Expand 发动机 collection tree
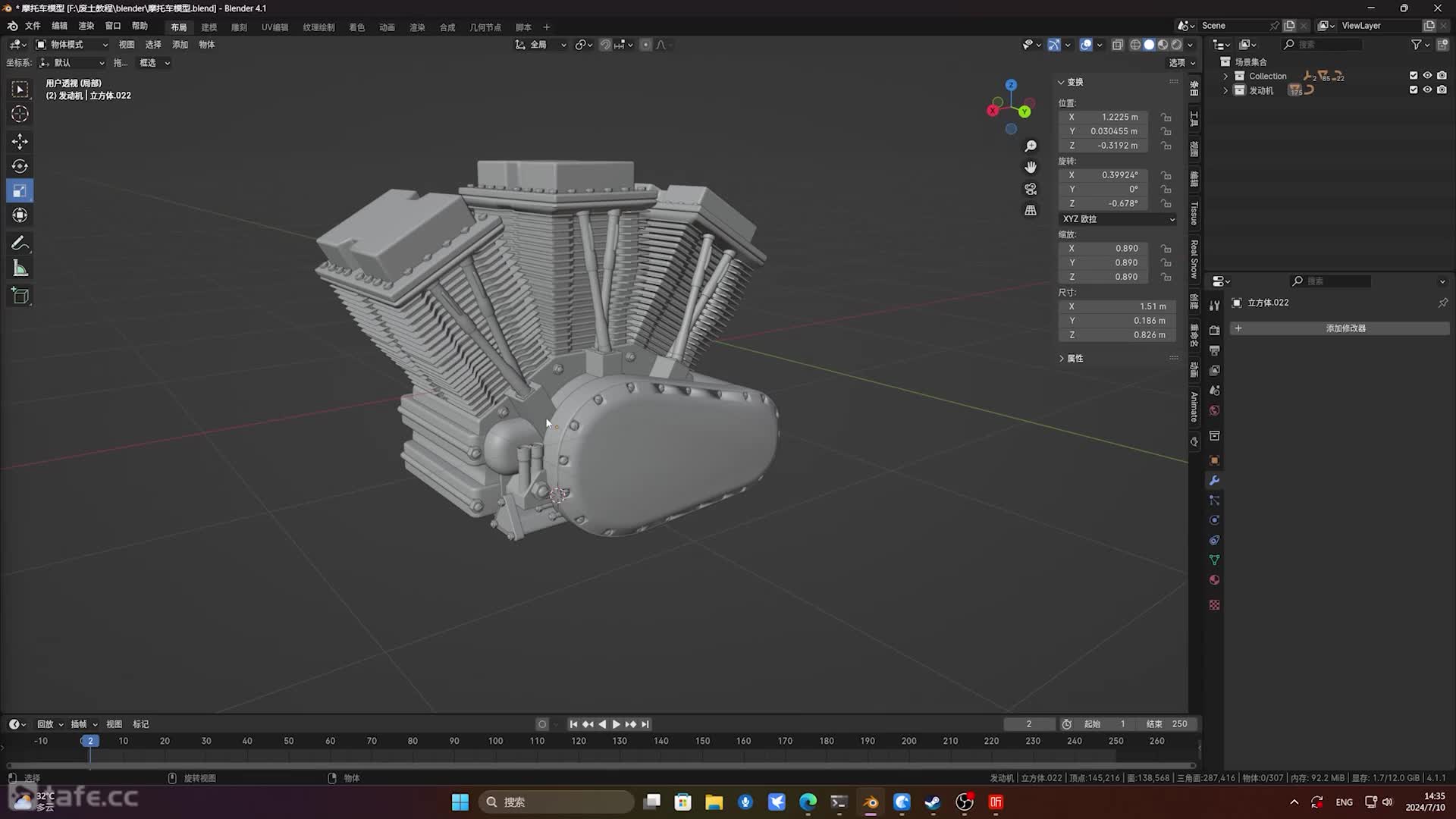Image resolution: width=1456 pixels, height=819 pixels. click(1225, 90)
